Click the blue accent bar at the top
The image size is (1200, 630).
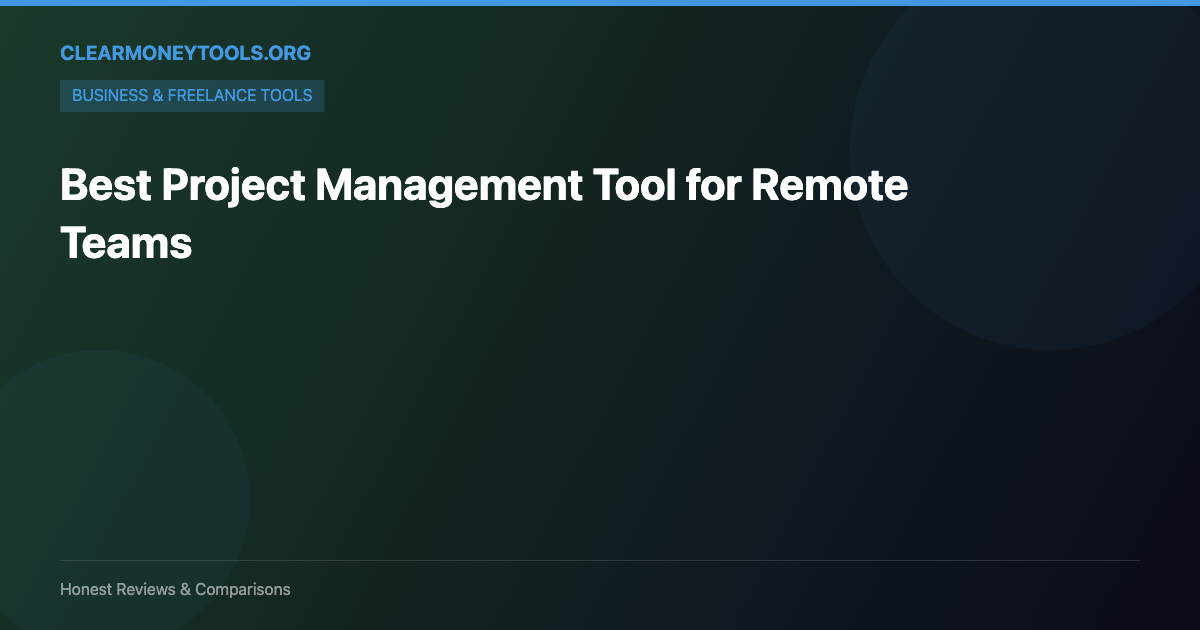pyautogui.click(x=600, y=3)
